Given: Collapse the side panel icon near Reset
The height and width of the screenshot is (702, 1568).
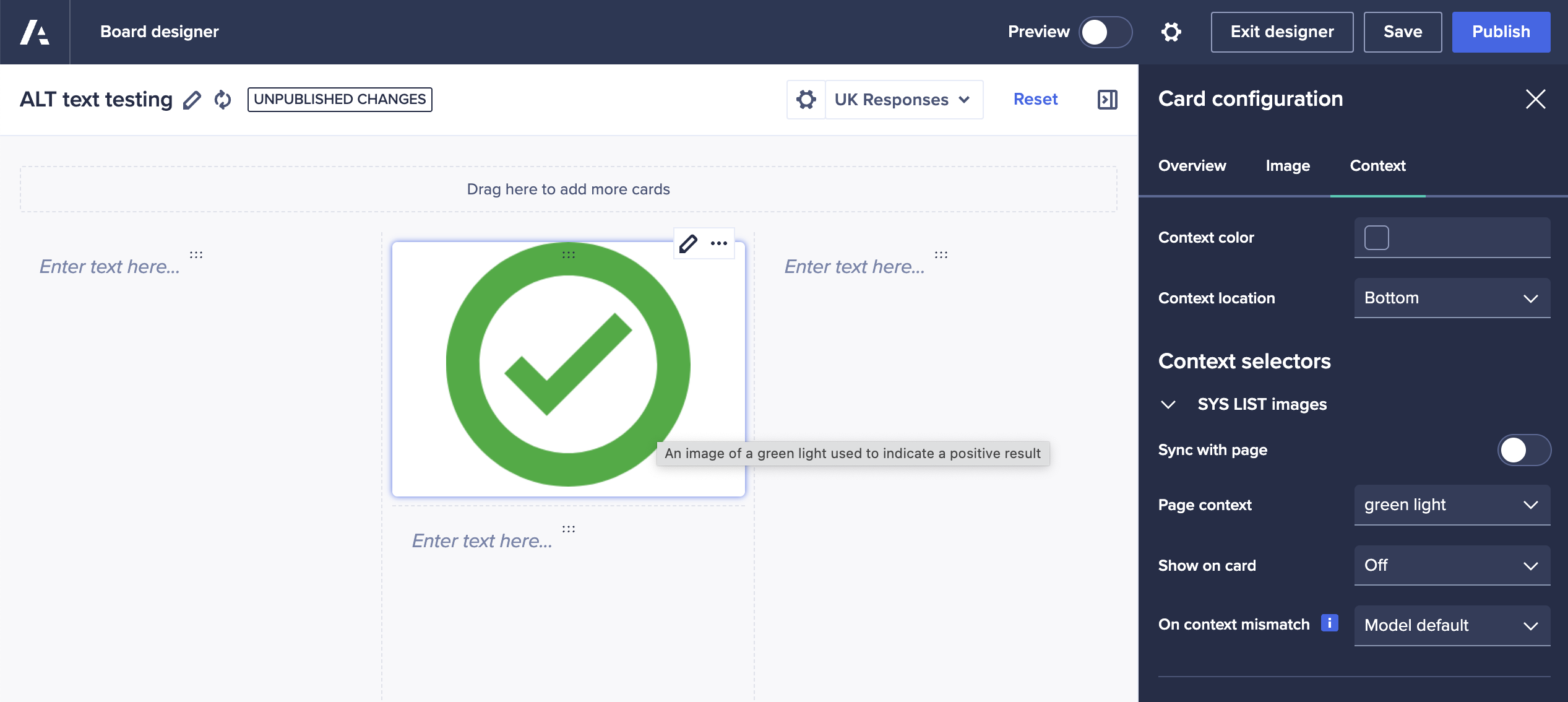Looking at the screenshot, I should (1107, 100).
